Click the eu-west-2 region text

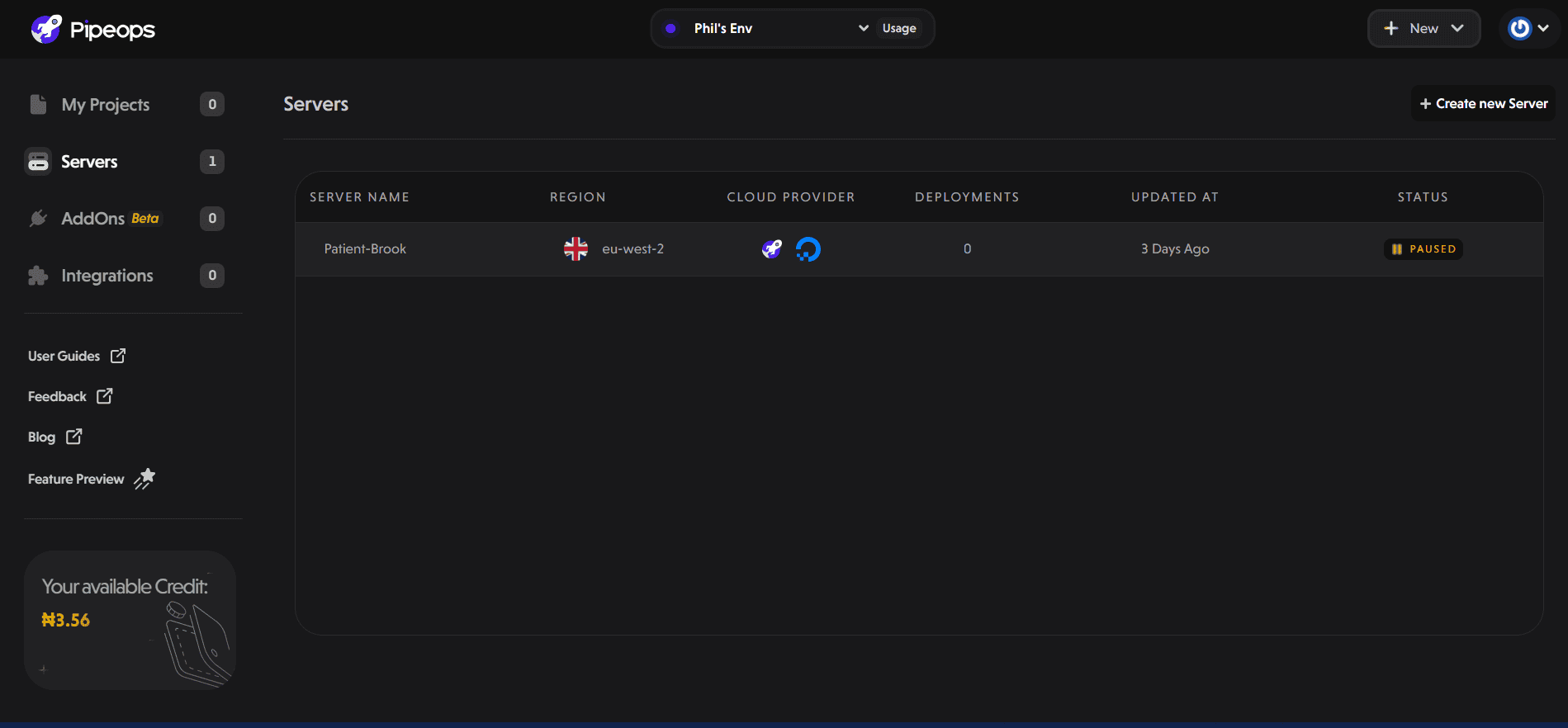click(x=632, y=248)
